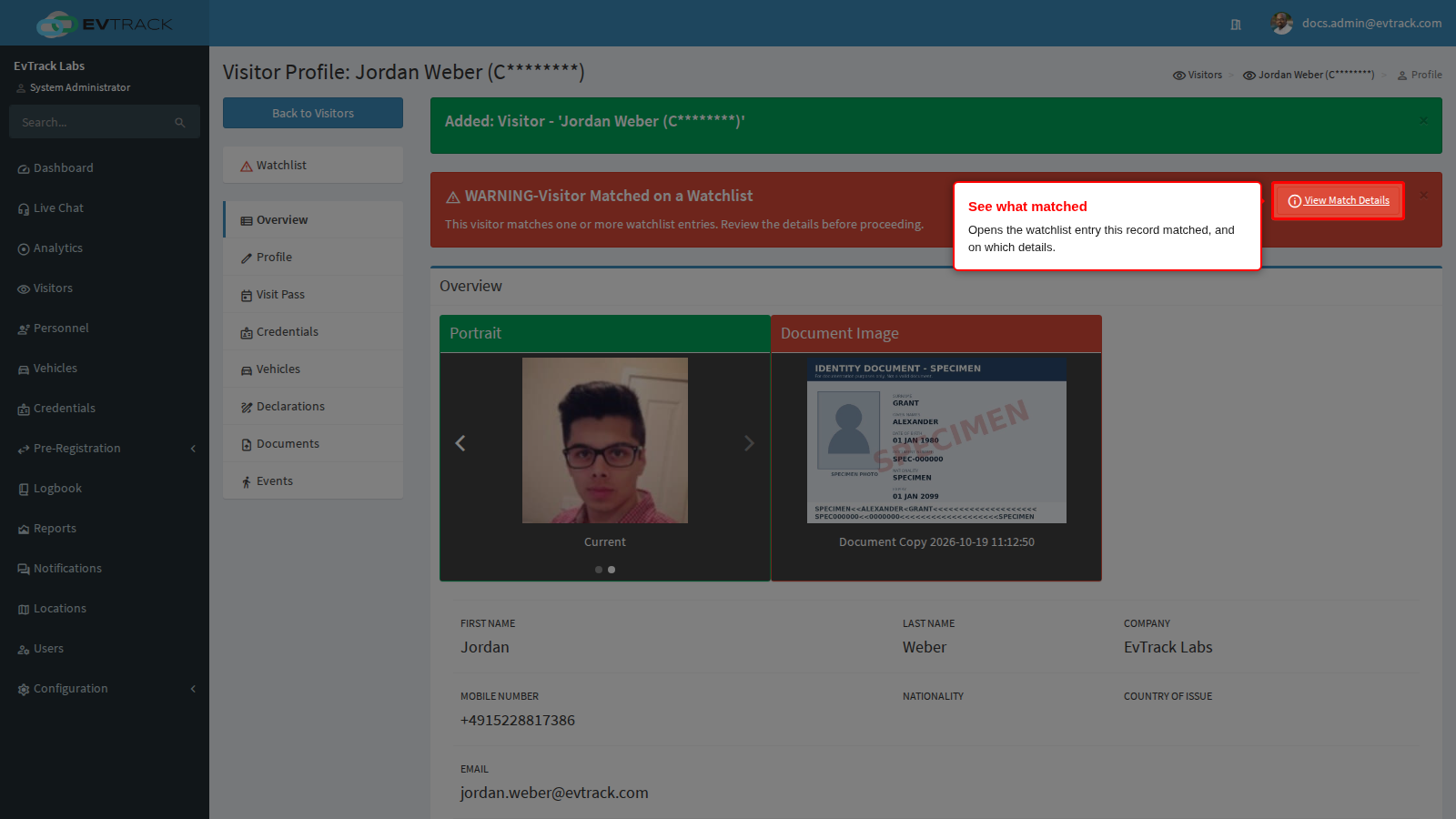
Task: Show previous portrait with left arrow
Action: (x=460, y=443)
